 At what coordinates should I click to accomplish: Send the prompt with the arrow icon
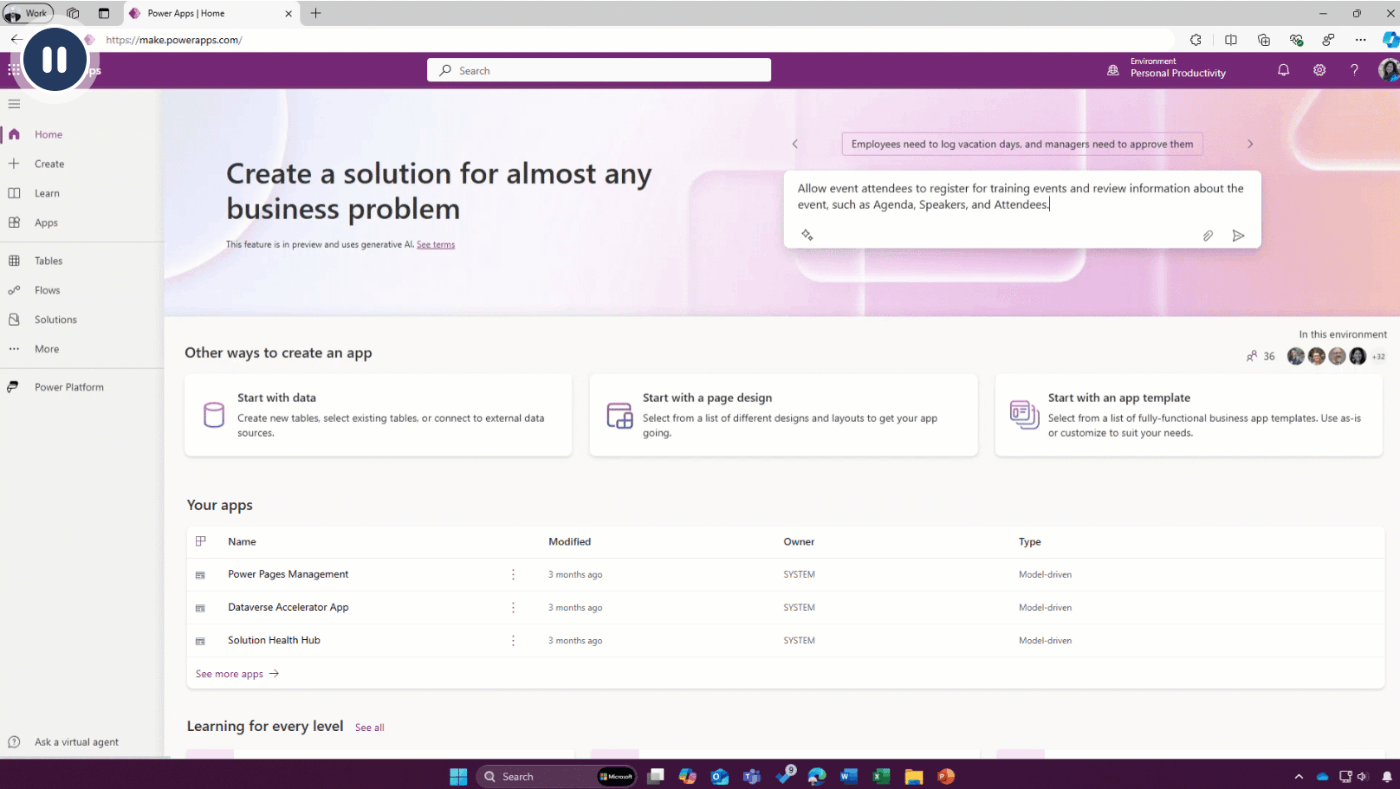[1238, 236]
